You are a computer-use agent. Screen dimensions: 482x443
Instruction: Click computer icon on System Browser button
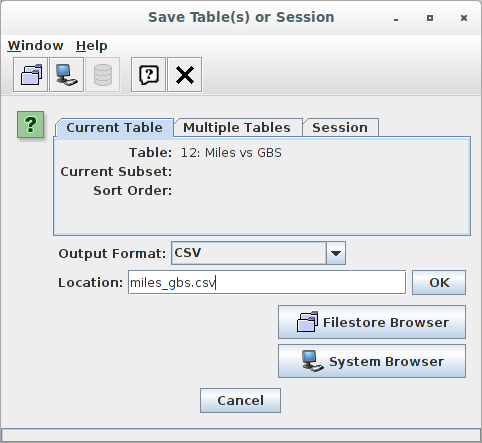[x=312, y=361]
